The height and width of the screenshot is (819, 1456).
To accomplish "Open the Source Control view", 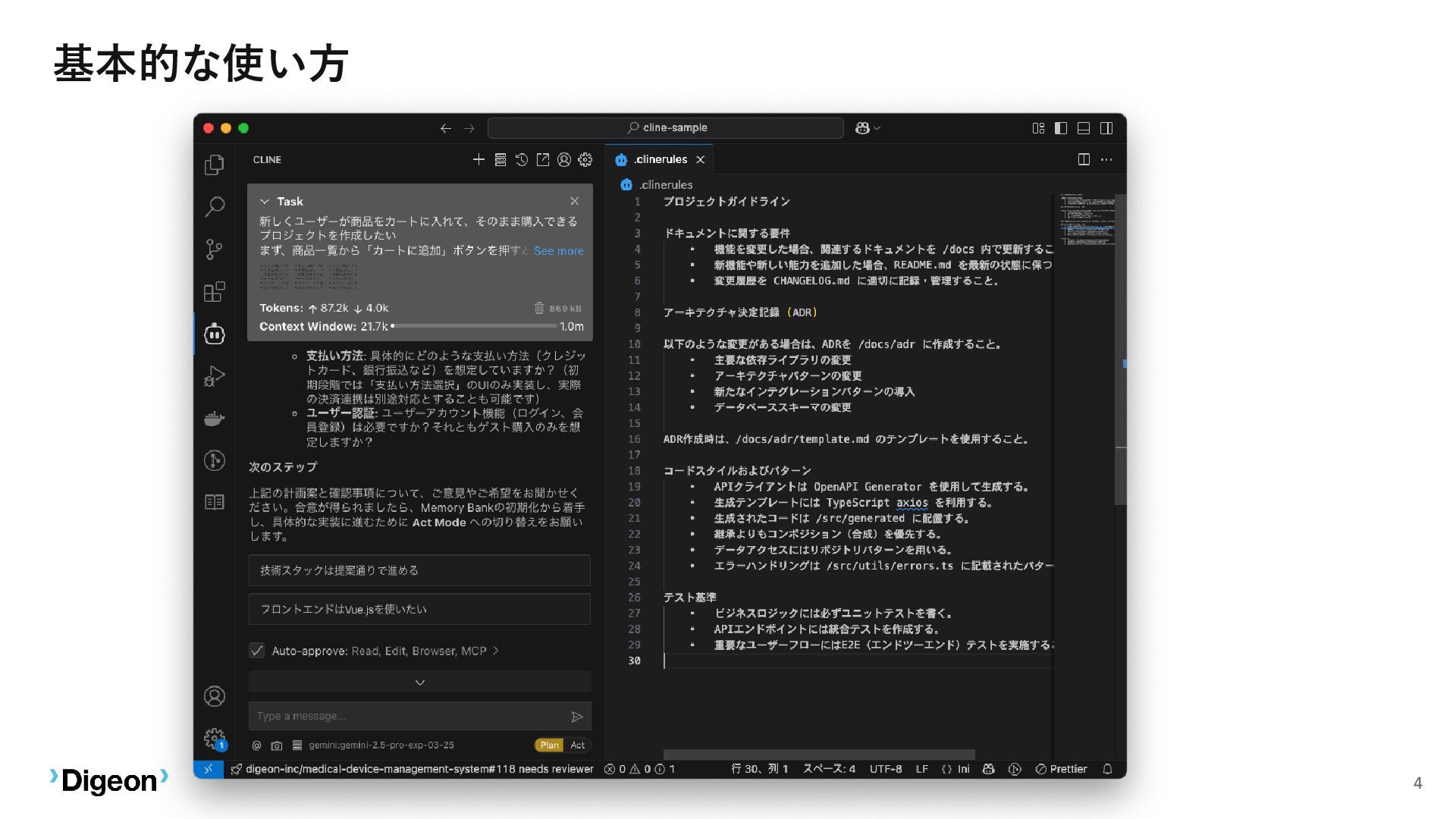I will pyautogui.click(x=215, y=249).
